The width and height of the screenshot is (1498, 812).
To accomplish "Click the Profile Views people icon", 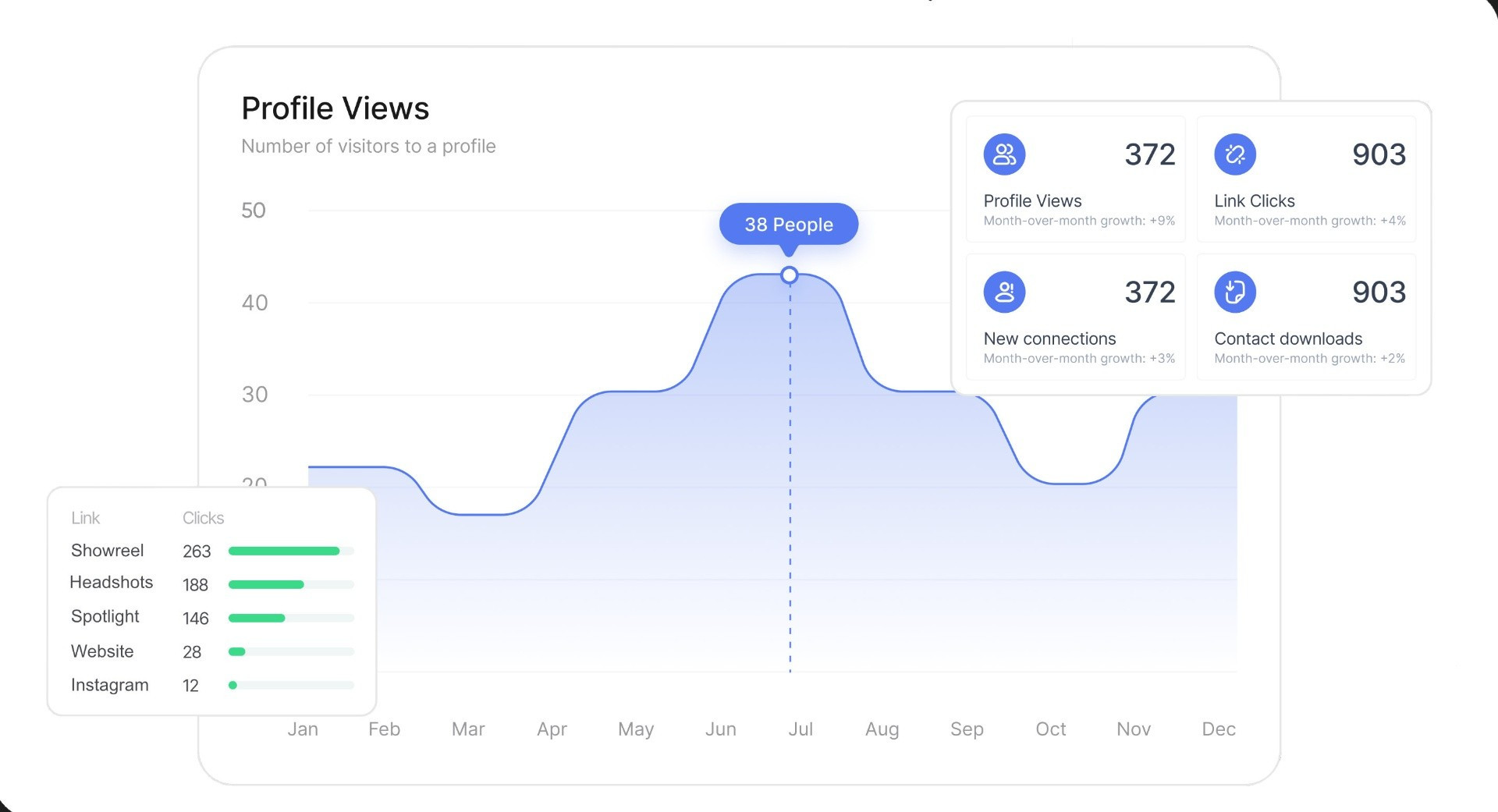I will (x=1004, y=154).
